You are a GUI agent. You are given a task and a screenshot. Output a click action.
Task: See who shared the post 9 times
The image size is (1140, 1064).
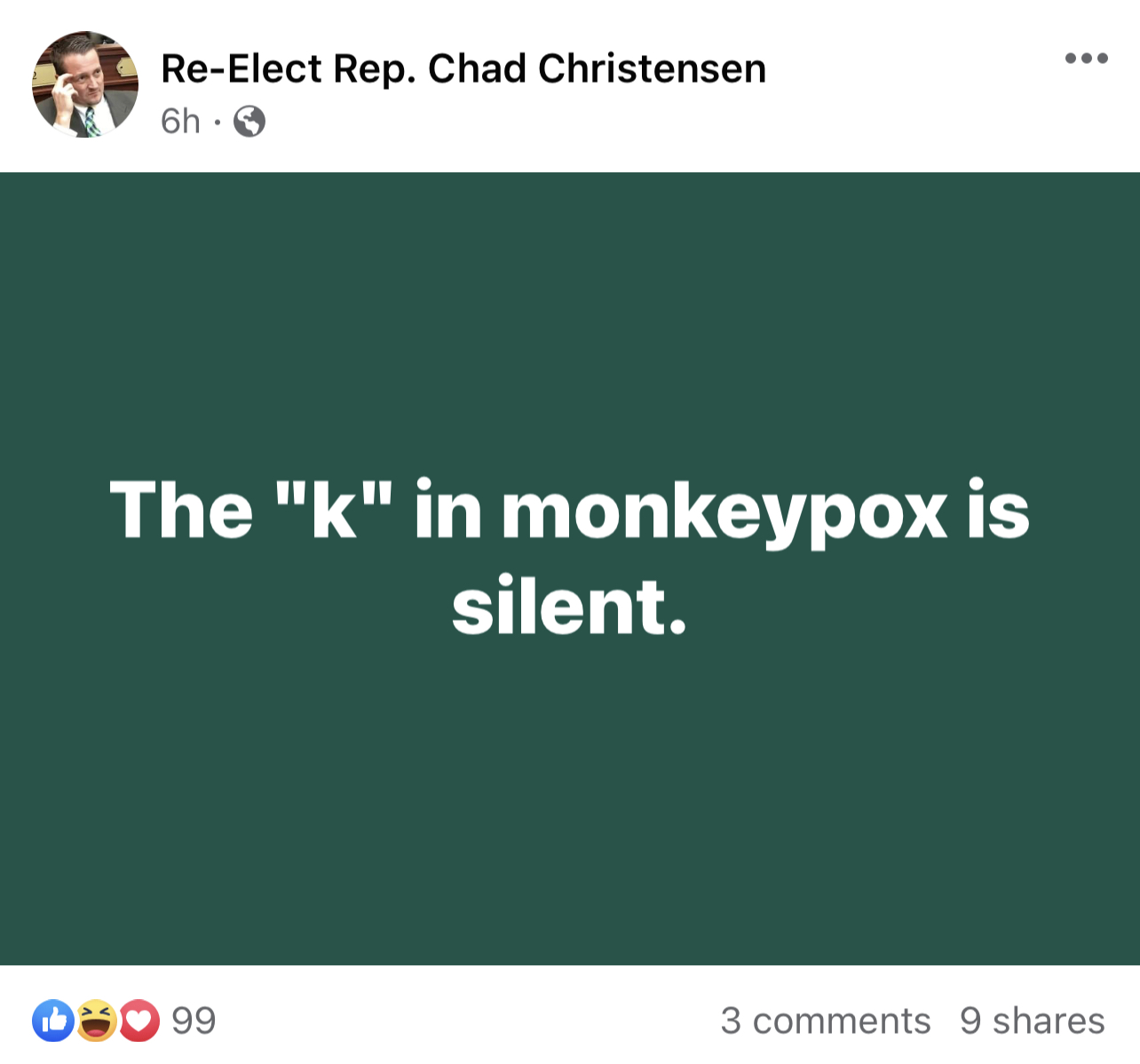click(x=1031, y=1020)
